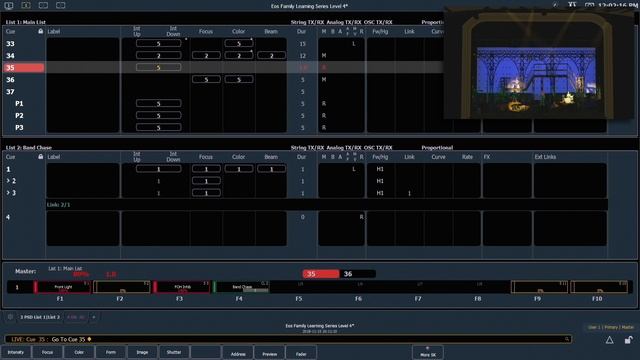Click the unlocked padlock icon at bottom right
Screen dimensions: 640x360
click(x=629, y=340)
